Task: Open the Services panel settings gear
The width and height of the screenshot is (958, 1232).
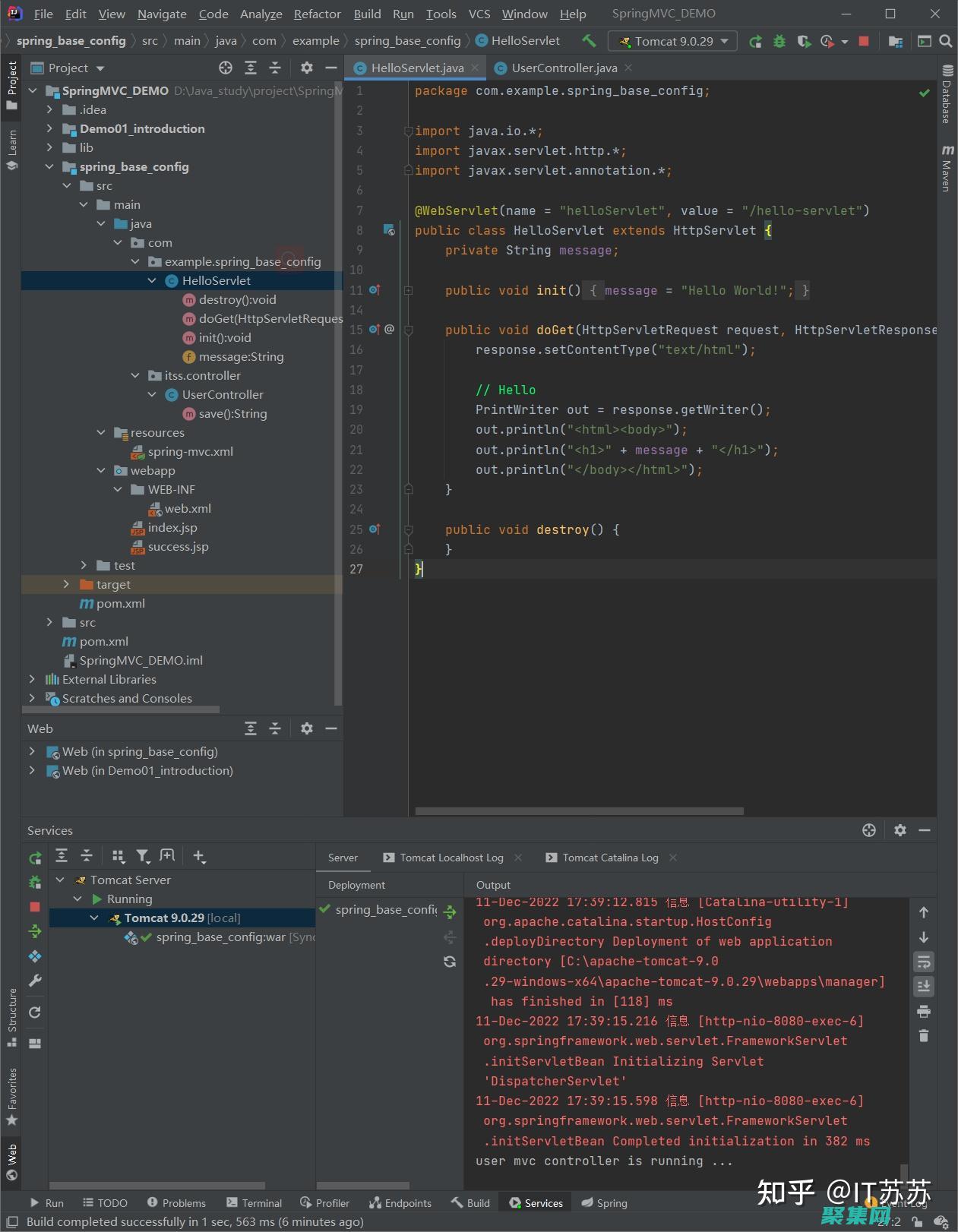Action: point(900,830)
